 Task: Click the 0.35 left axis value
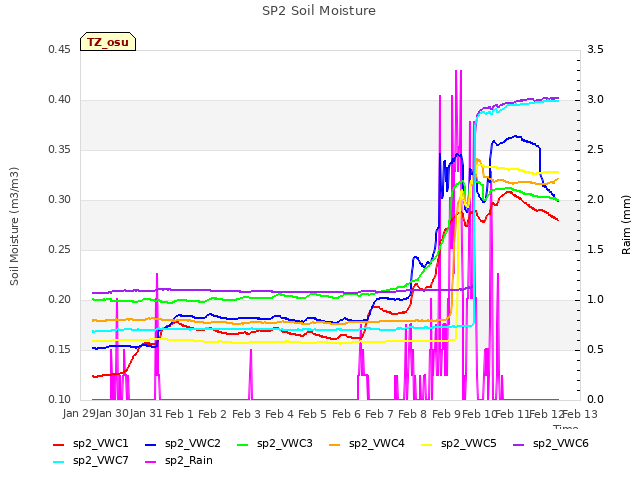(x=60, y=150)
